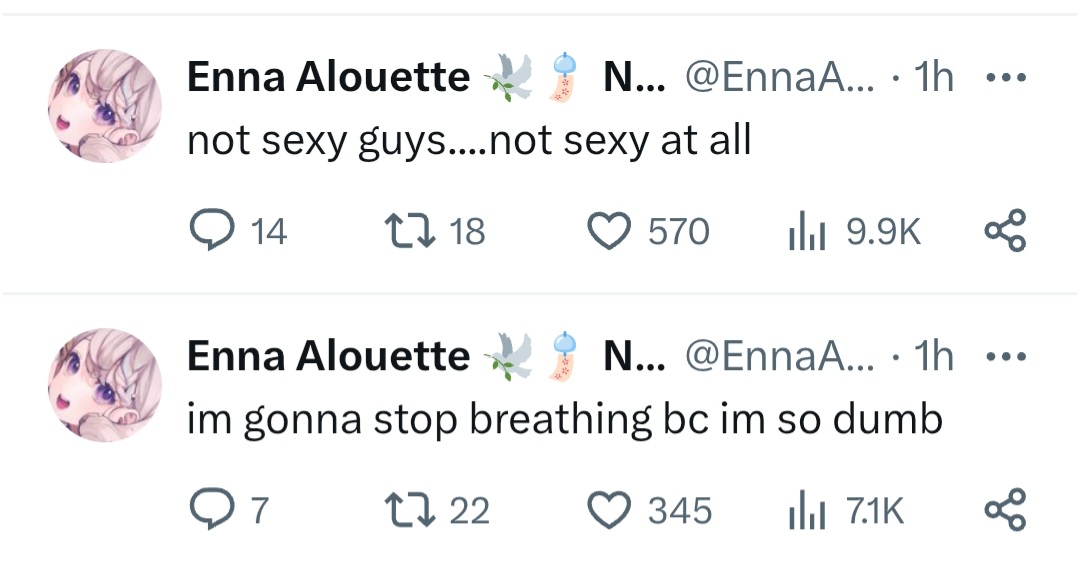Open the second tweet's profile avatar
Viewport: 1080px width, 568px height.
coord(105,384)
